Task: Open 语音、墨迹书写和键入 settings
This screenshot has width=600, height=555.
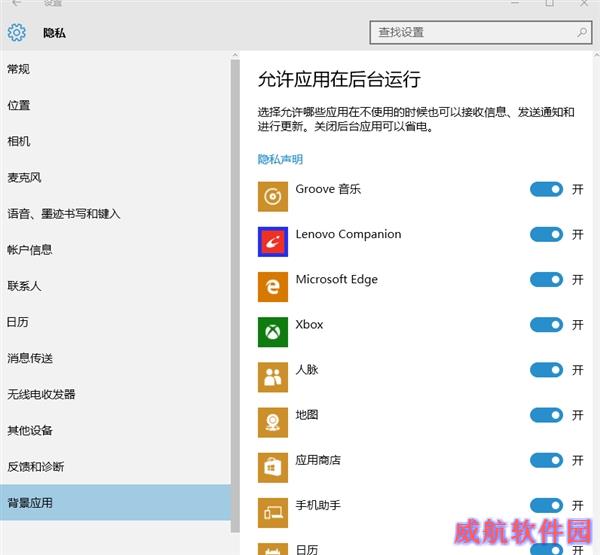Action: (x=115, y=214)
